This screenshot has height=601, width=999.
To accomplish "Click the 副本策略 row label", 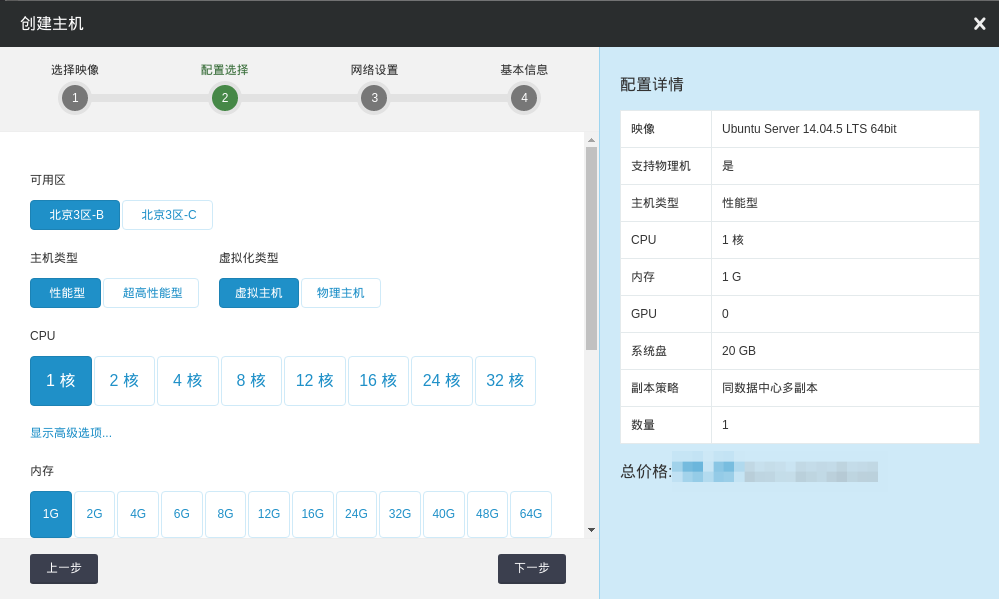I will click(655, 388).
